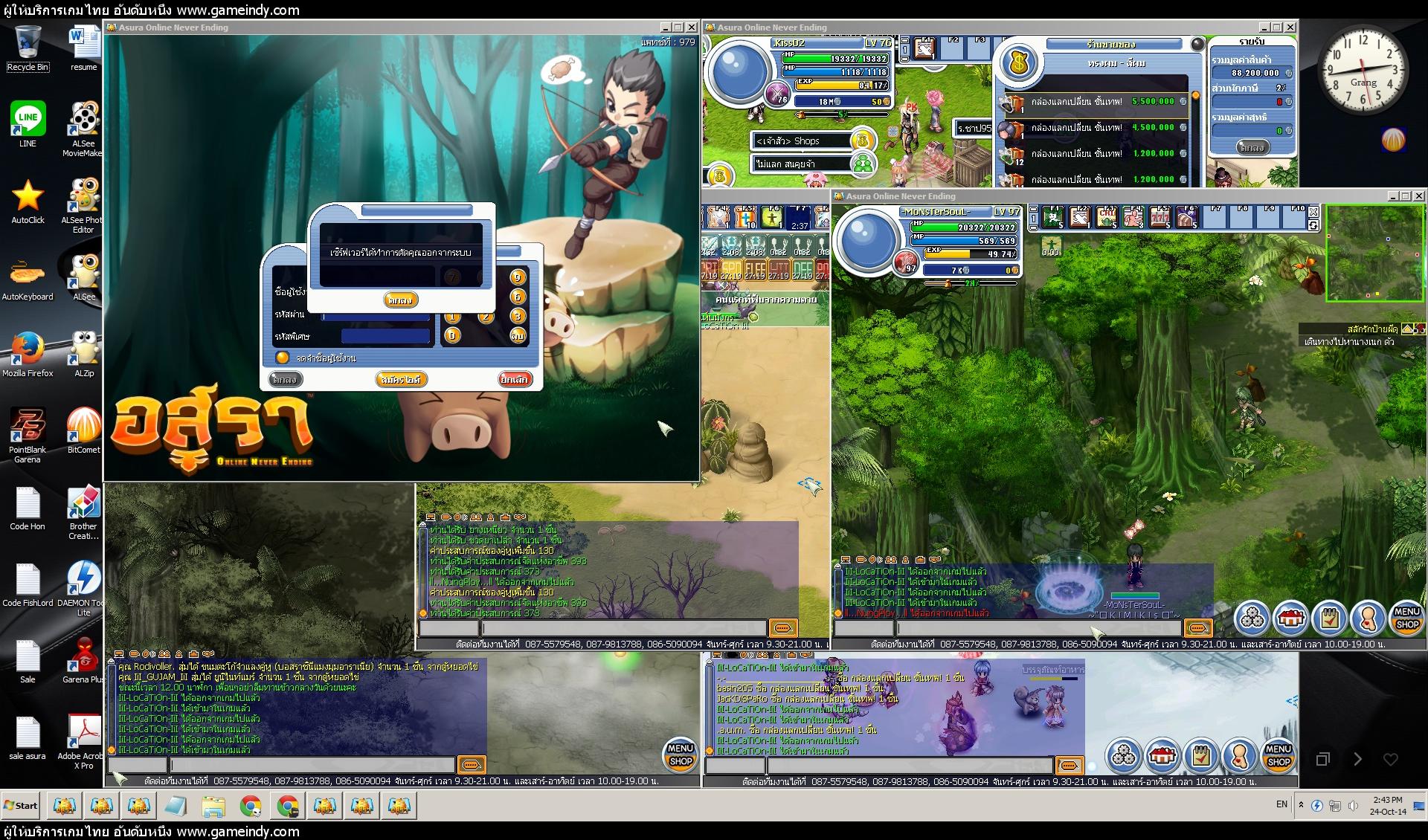Click the orange chat send button in MoNsTerSouL window
1428x840 pixels.
[1197, 628]
